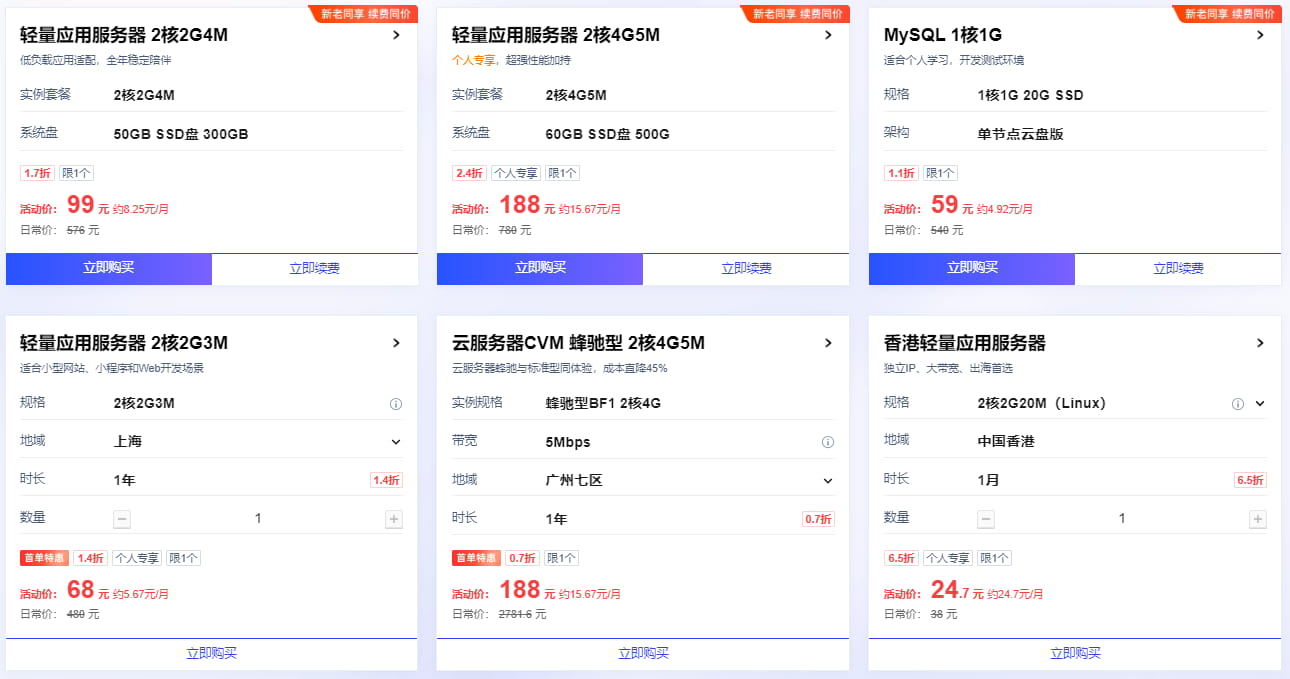
Task: Click info icon next to 2核2G3M spec
Action: [395, 405]
